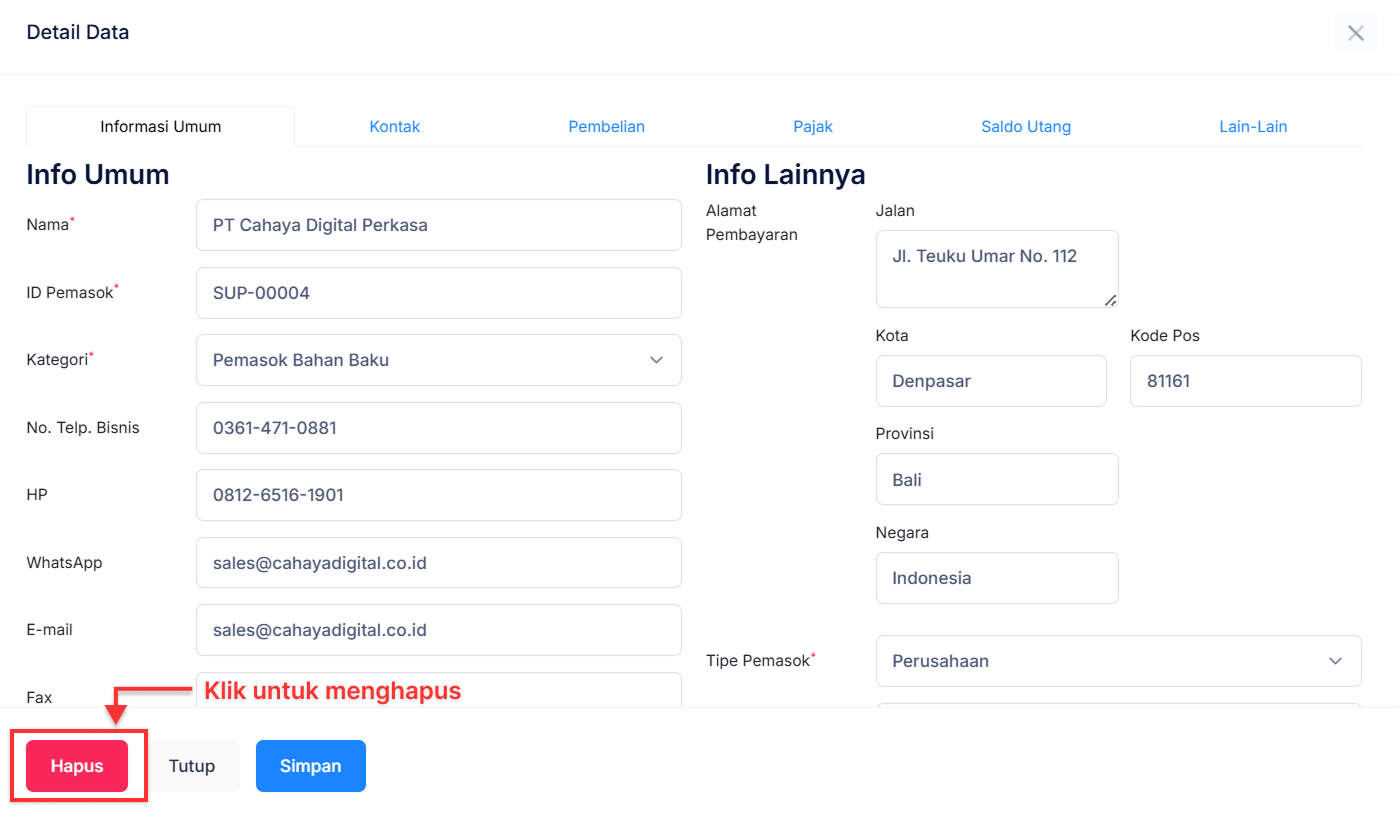Click the Kode Pos field

(1245, 381)
